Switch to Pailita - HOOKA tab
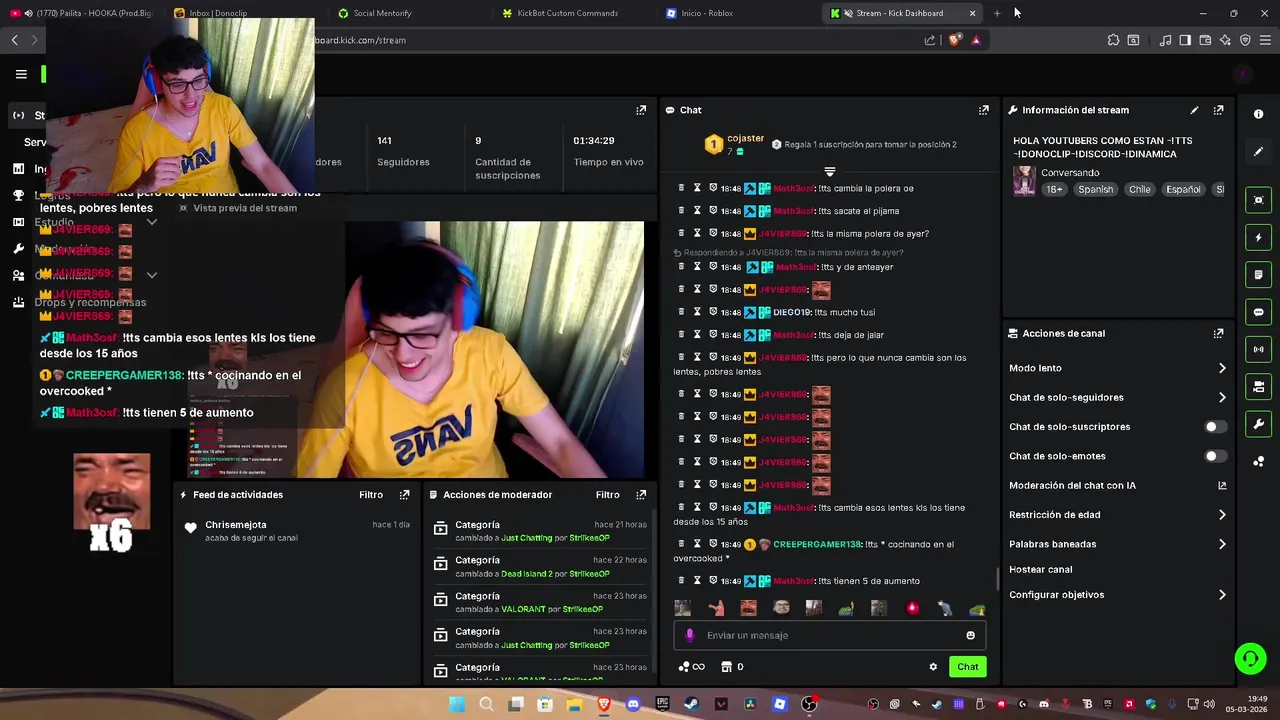 80,13
